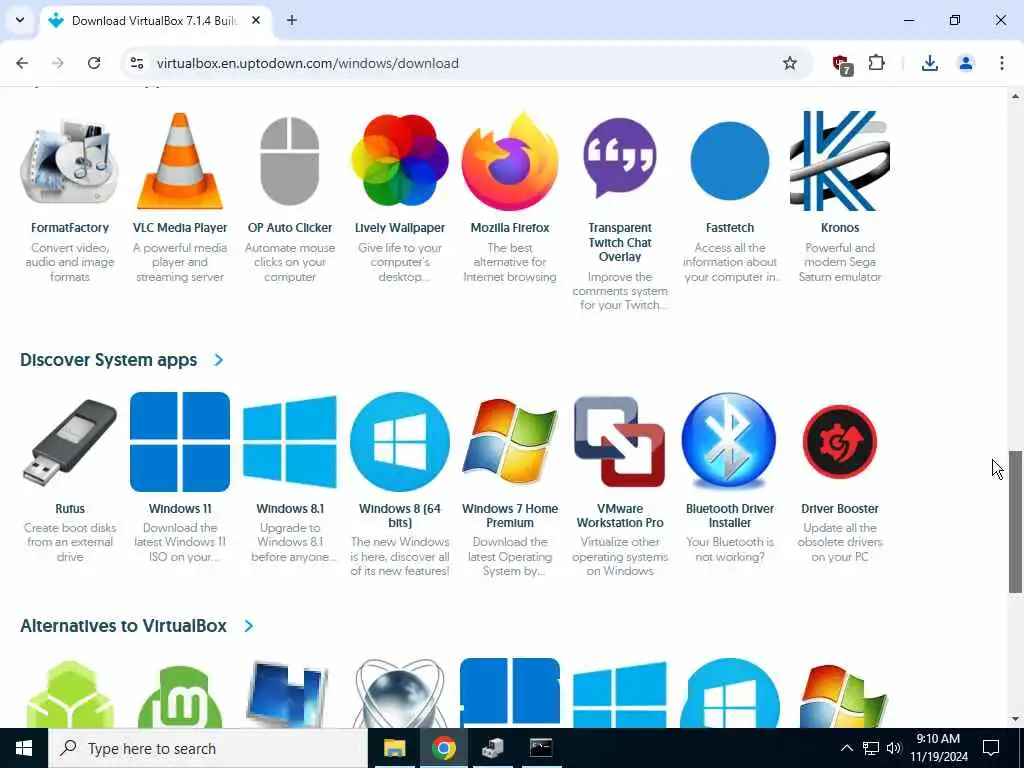Open the Kronos title link
The height and width of the screenshot is (768, 1024).
pos(840,228)
